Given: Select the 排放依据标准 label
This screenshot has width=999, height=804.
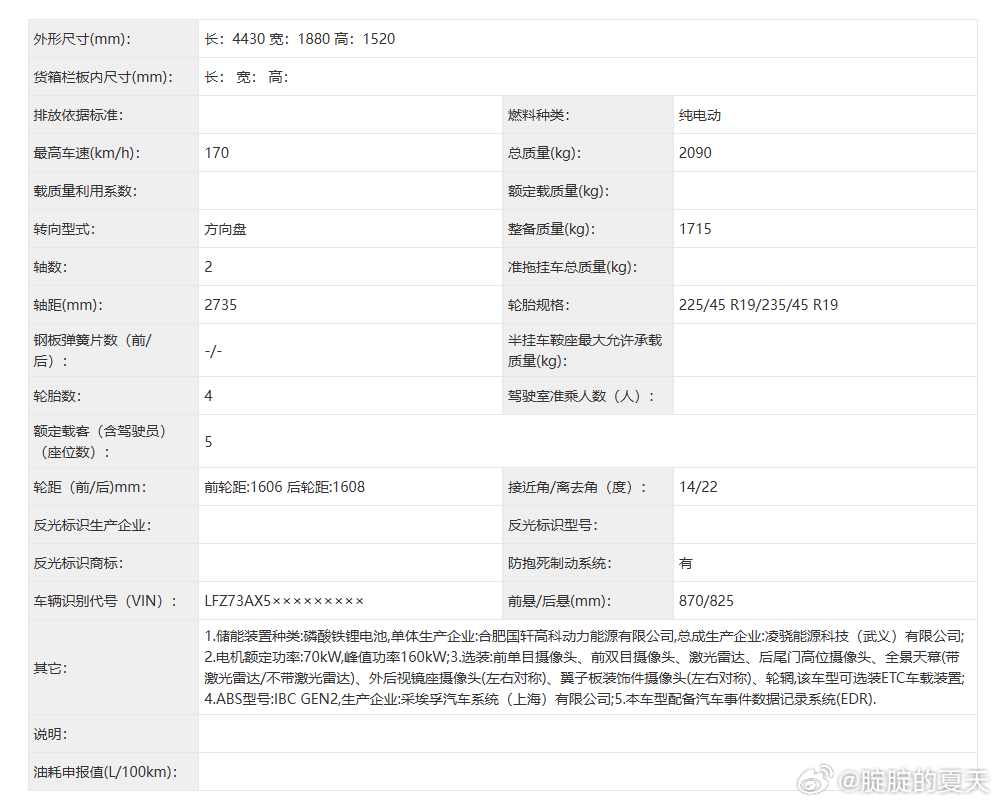Looking at the screenshot, I should [x=78, y=115].
